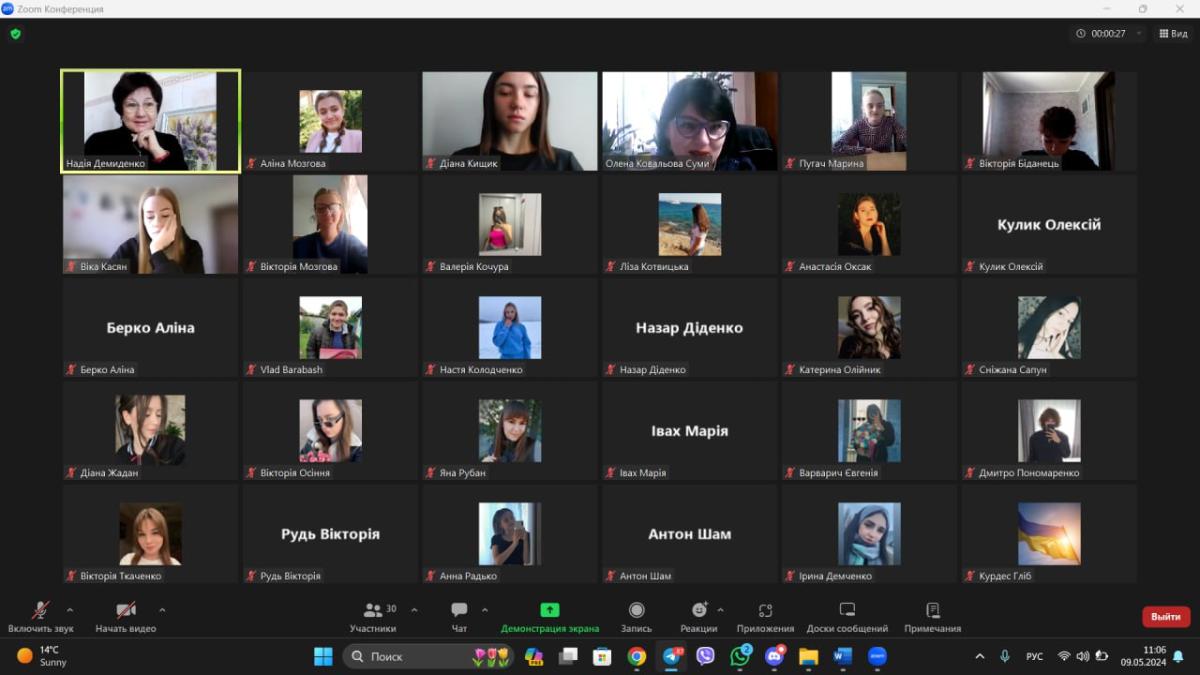Open Telegram from the taskbar
The image size is (1200, 675).
coord(671,657)
